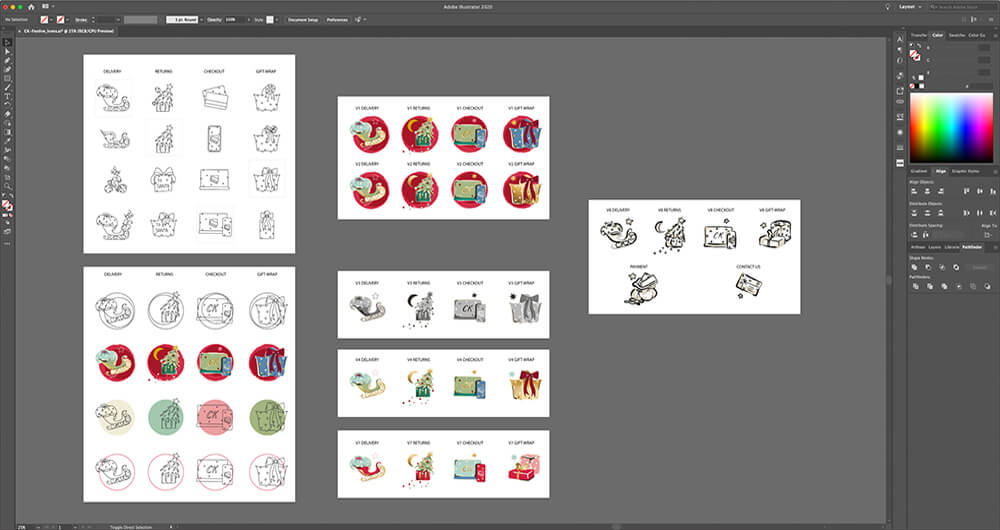Switch to the Layers panel tab
The width and height of the screenshot is (1000, 530).
click(934, 246)
